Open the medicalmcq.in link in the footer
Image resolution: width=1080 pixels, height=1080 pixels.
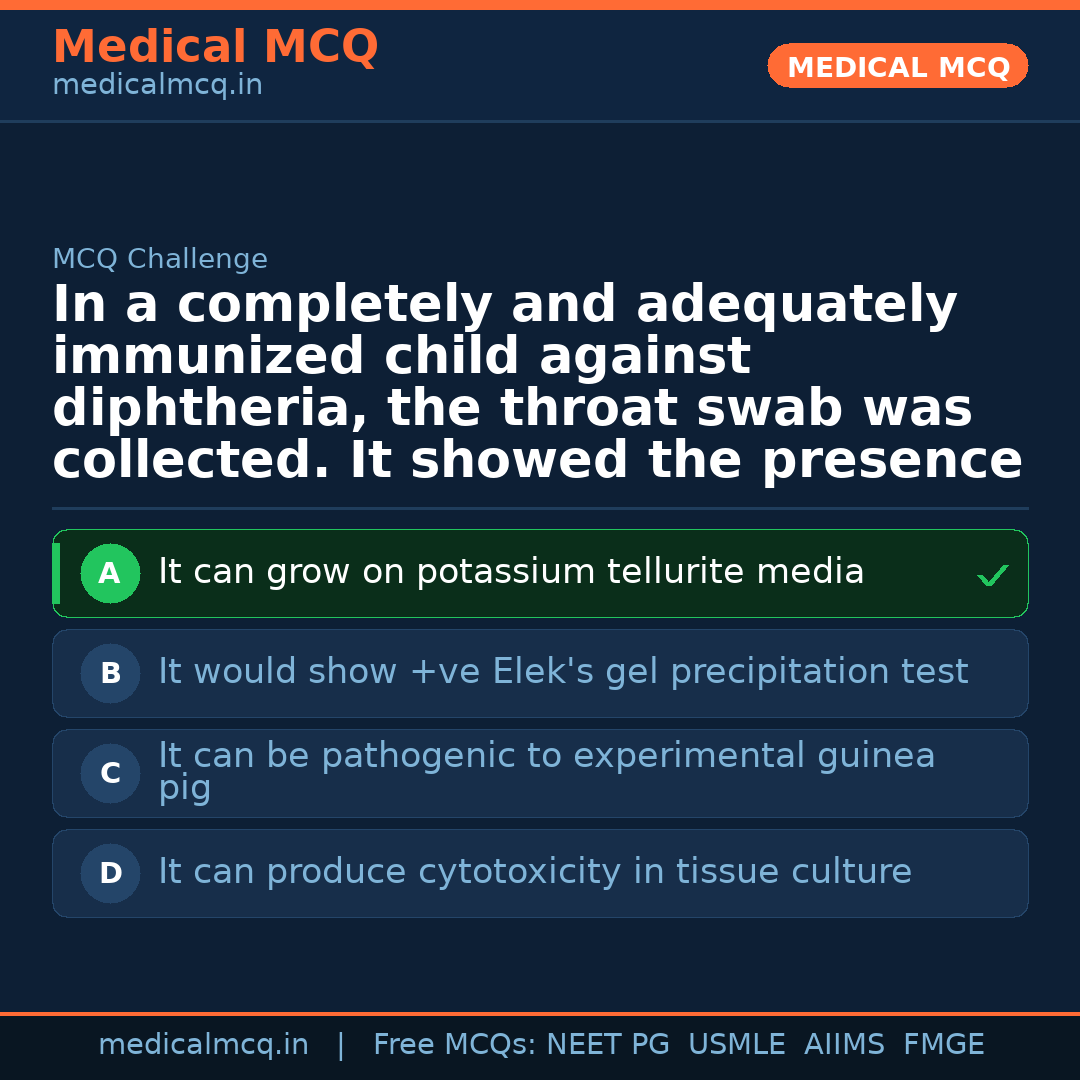click(x=203, y=1045)
